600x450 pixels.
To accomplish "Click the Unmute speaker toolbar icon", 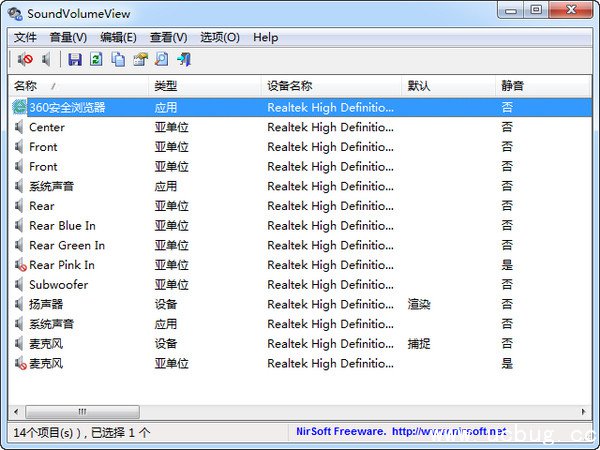I will (46, 60).
